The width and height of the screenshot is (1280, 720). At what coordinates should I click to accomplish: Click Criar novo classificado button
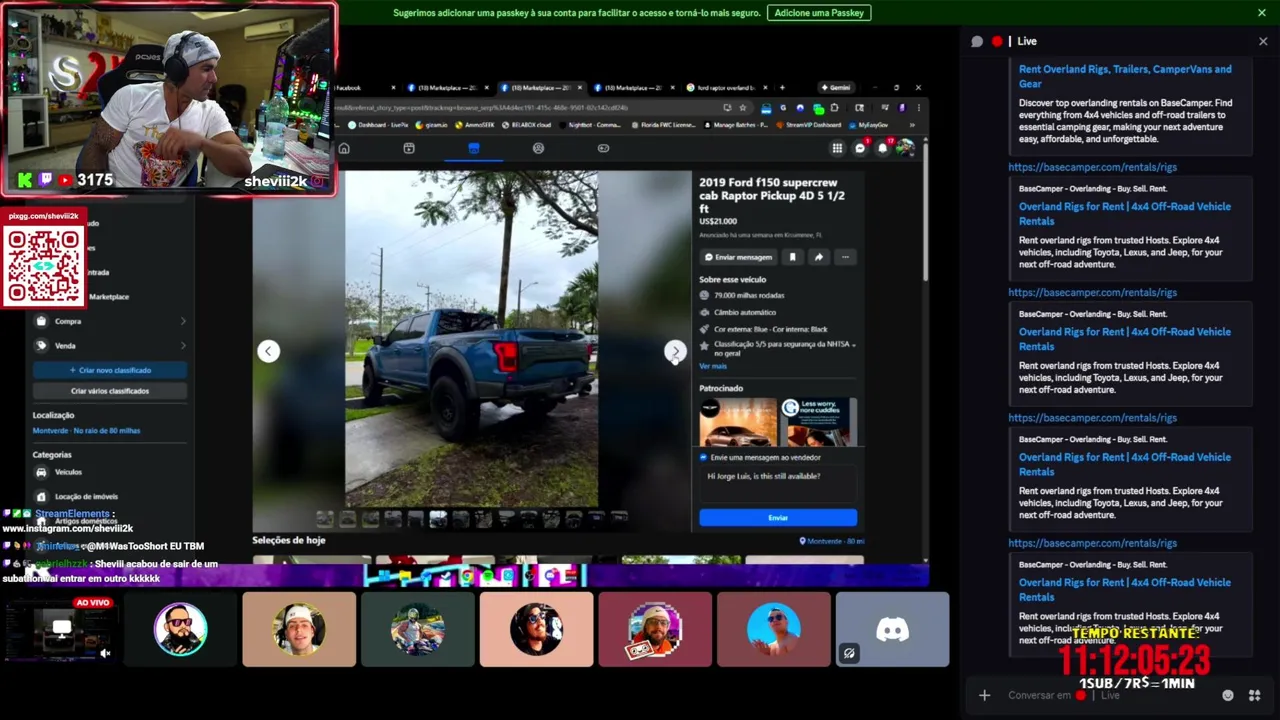[x=110, y=370]
